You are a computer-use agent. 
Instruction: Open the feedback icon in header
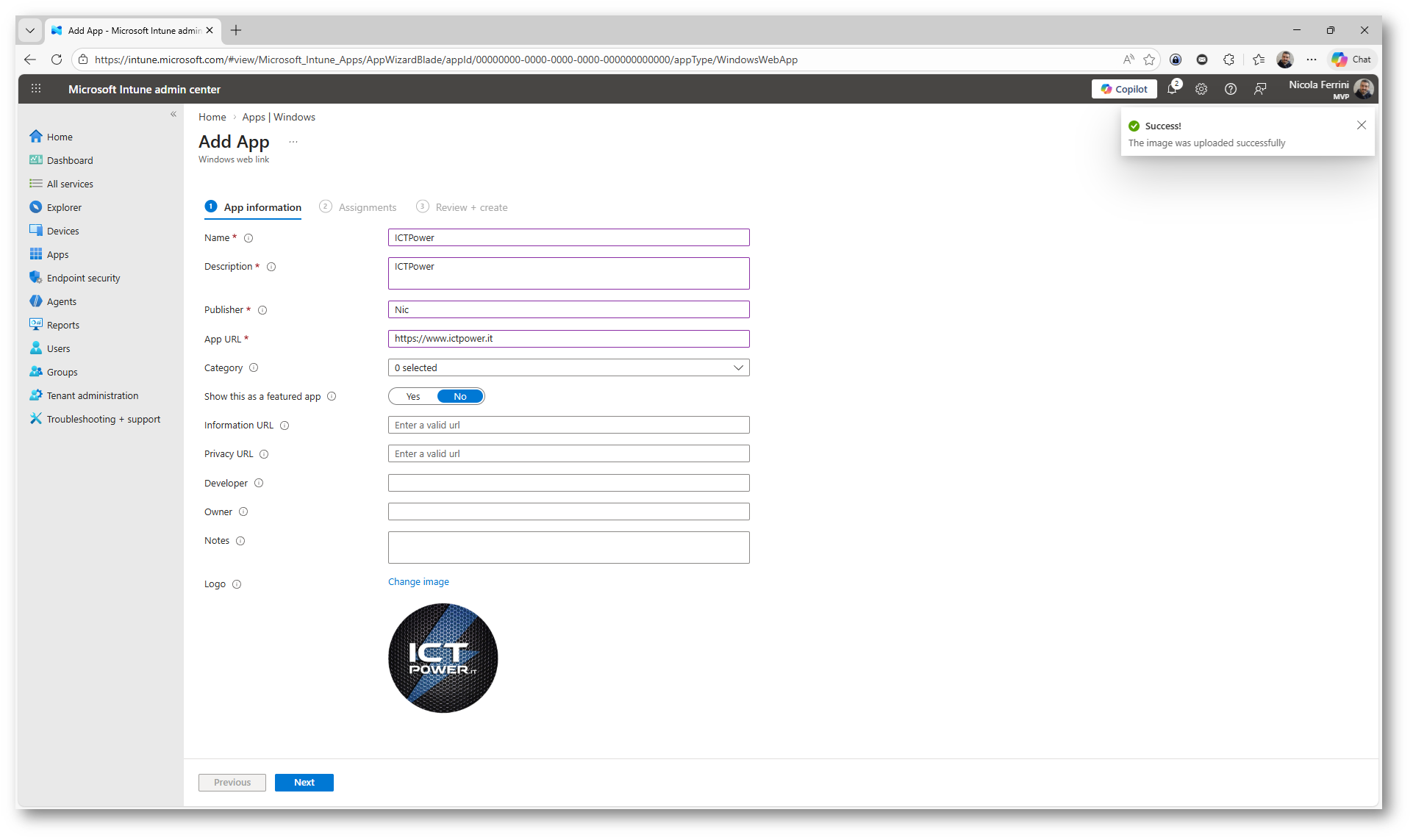click(x=1260, y=89)
